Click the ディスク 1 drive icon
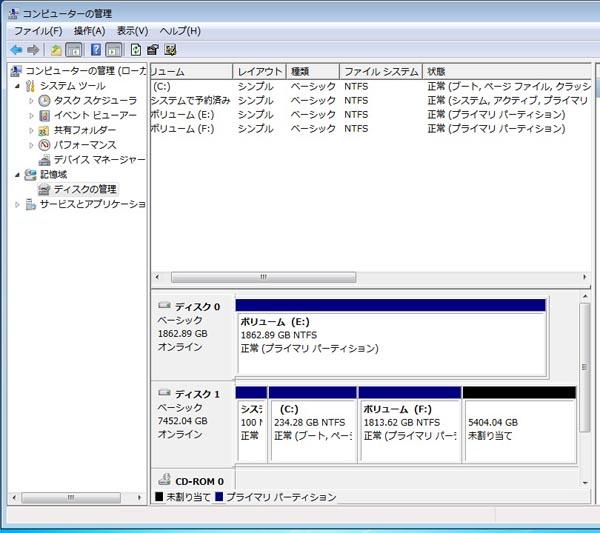The width and height of the screenshot is (600, 533). click(165, 393)
